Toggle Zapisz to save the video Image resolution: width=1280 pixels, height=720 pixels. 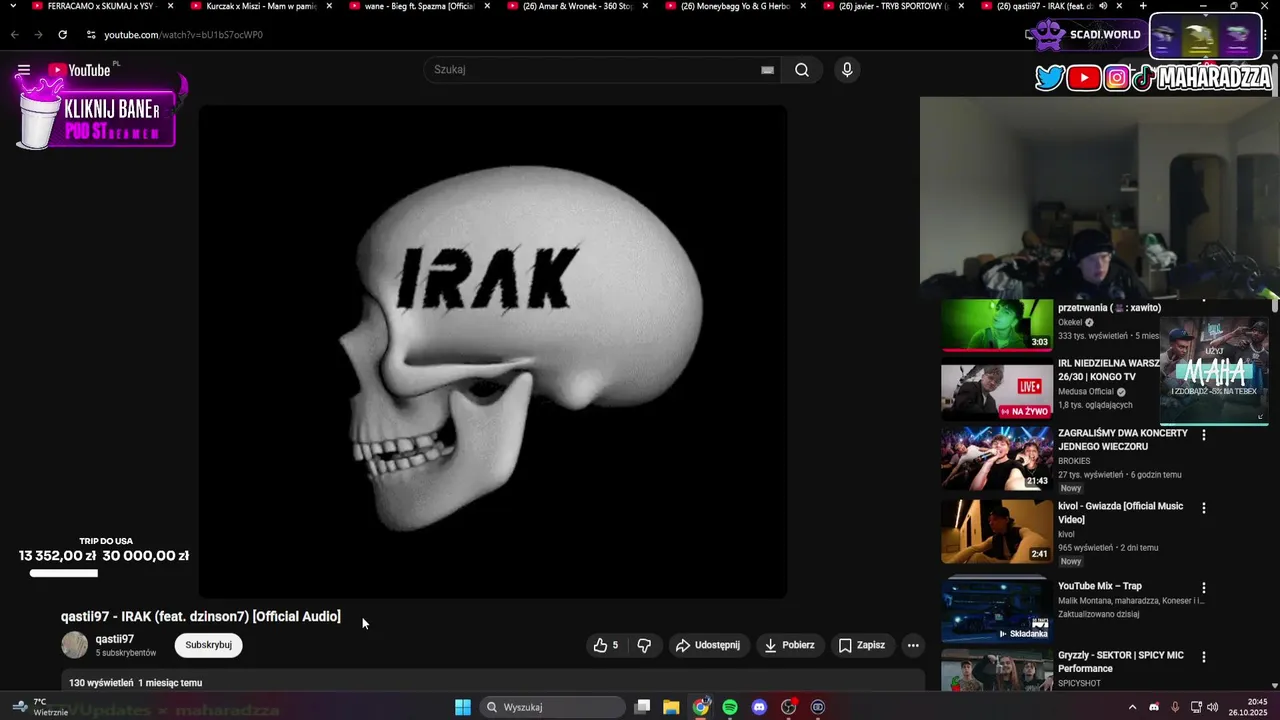point(862,645)
